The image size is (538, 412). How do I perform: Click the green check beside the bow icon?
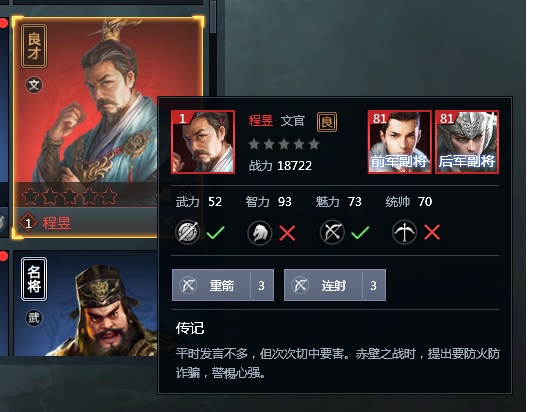tap(360, 233)
